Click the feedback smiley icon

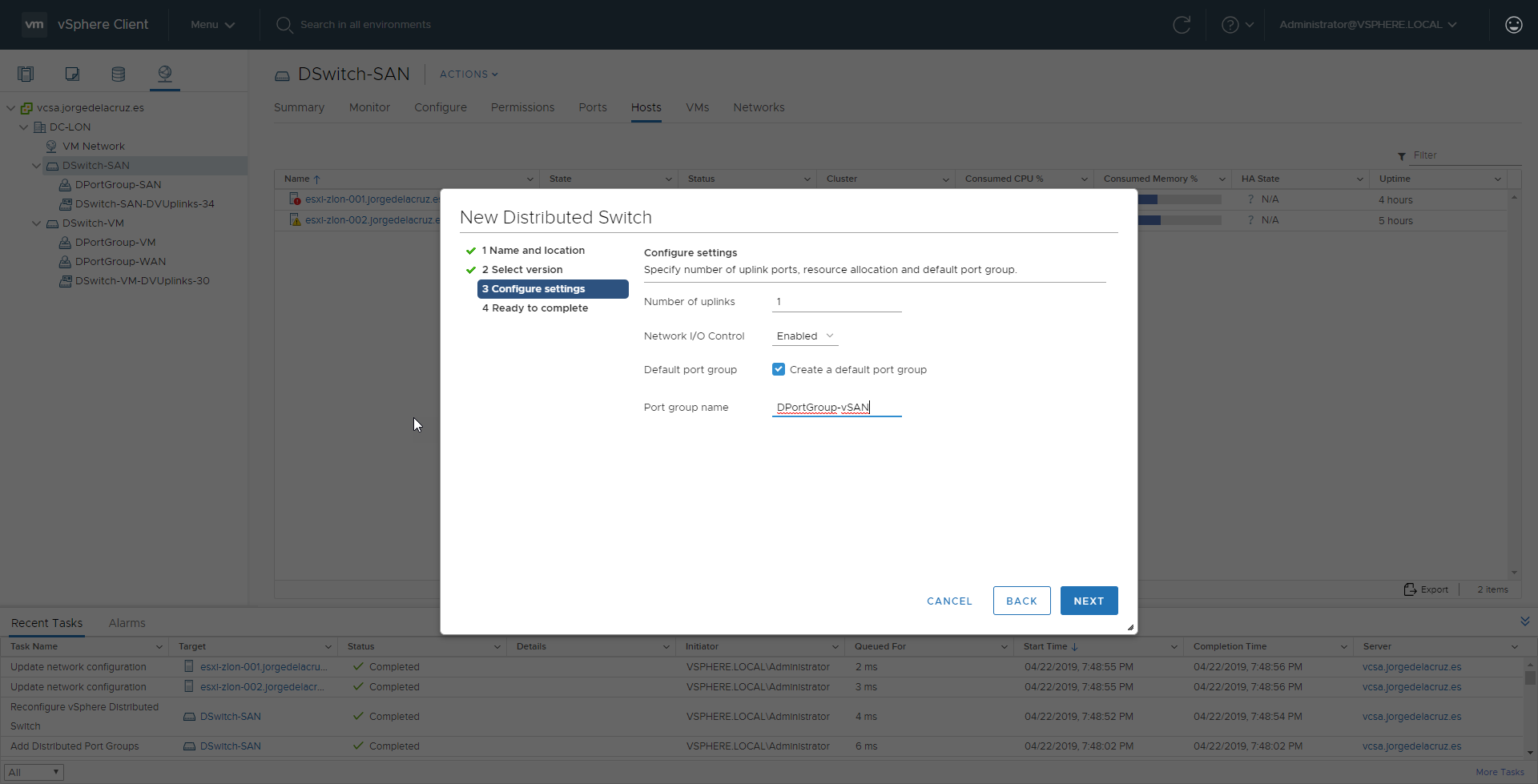(1513, 25)
